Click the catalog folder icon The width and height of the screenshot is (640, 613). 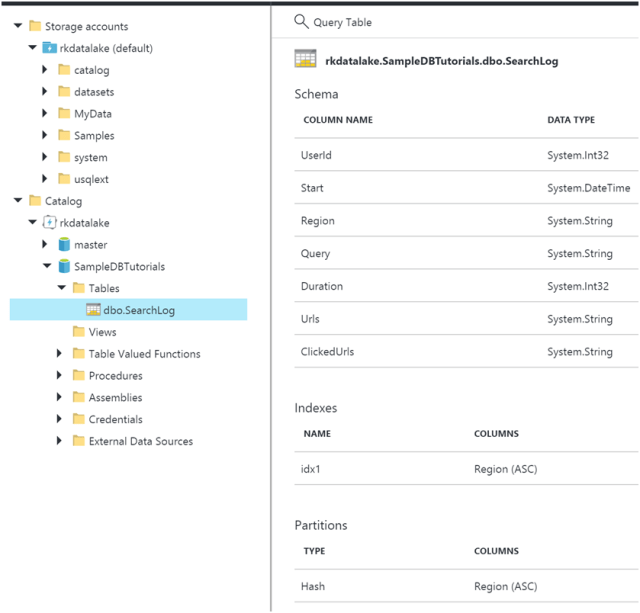(x=64, y=69)
